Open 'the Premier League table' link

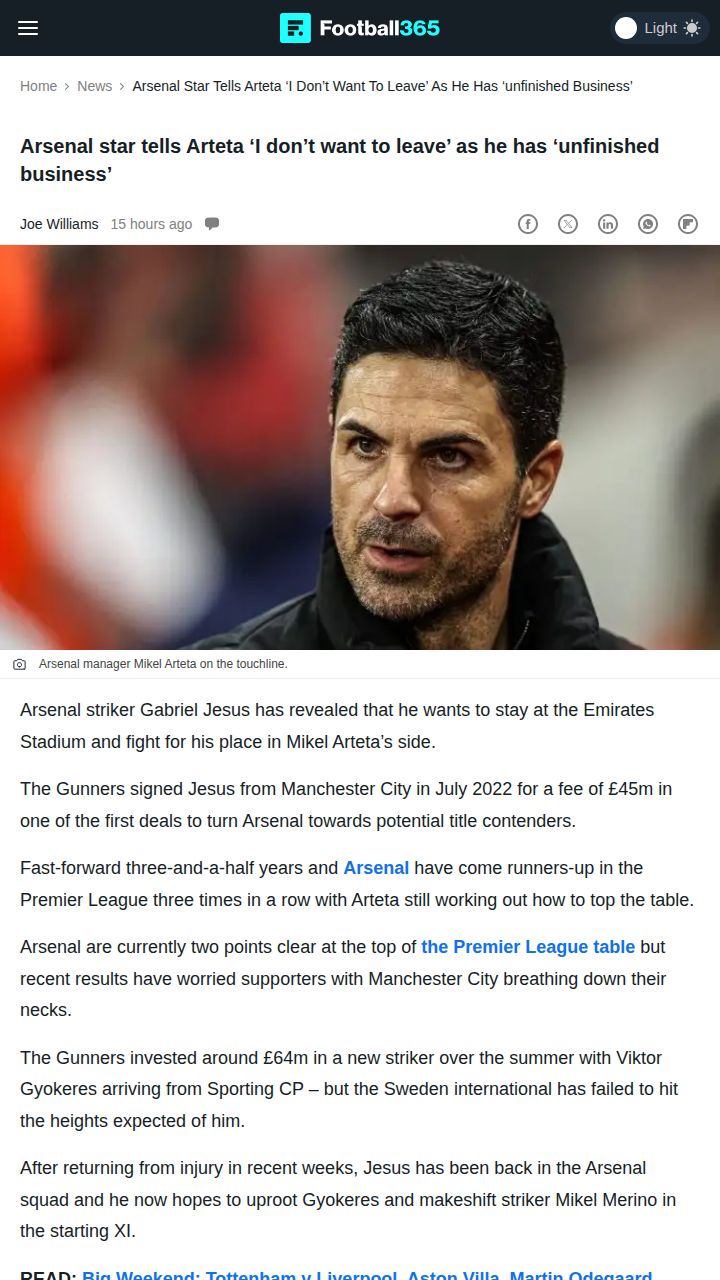[528, 947]
